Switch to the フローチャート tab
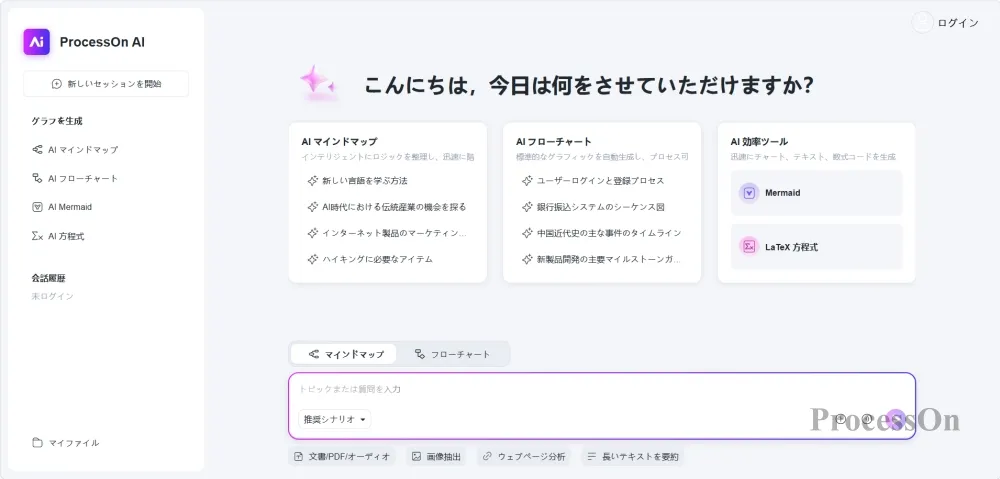 click(x=452, y=354)
